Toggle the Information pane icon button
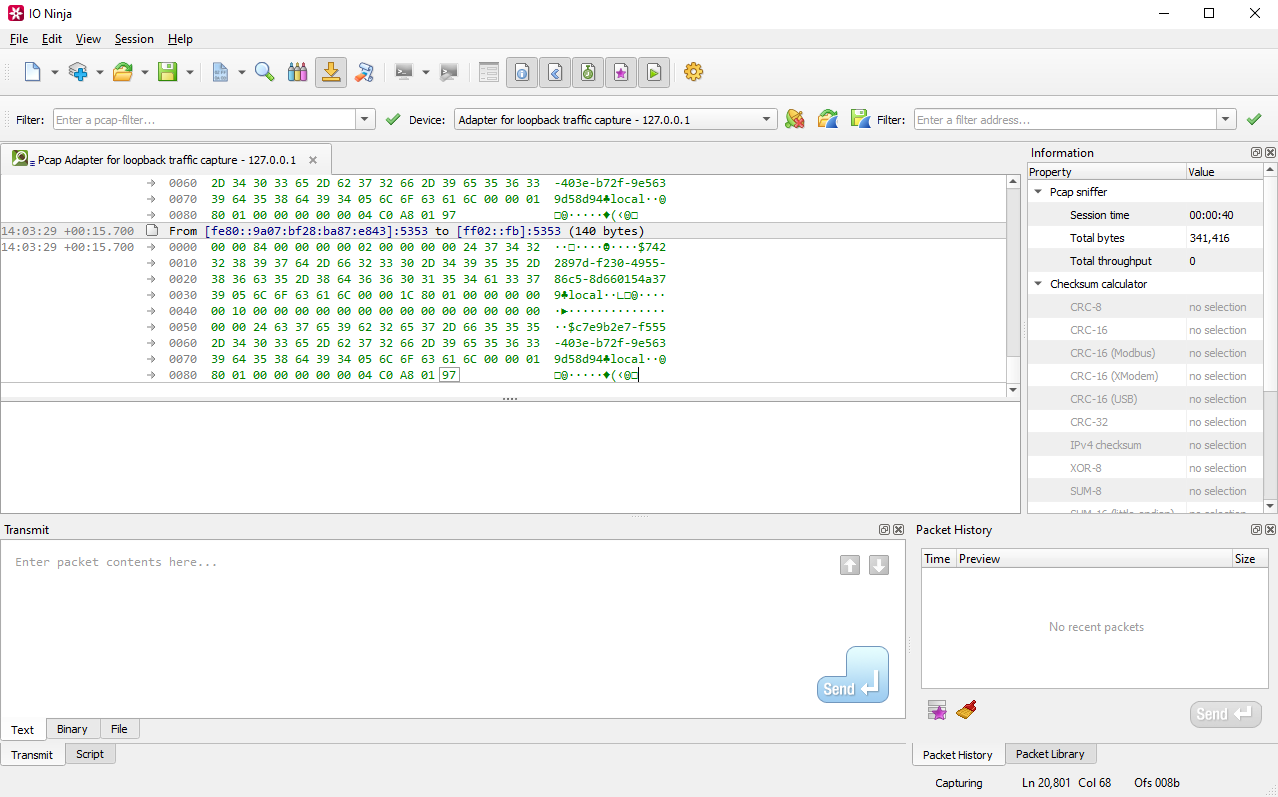1278x797 pixels. coord(522,72)
